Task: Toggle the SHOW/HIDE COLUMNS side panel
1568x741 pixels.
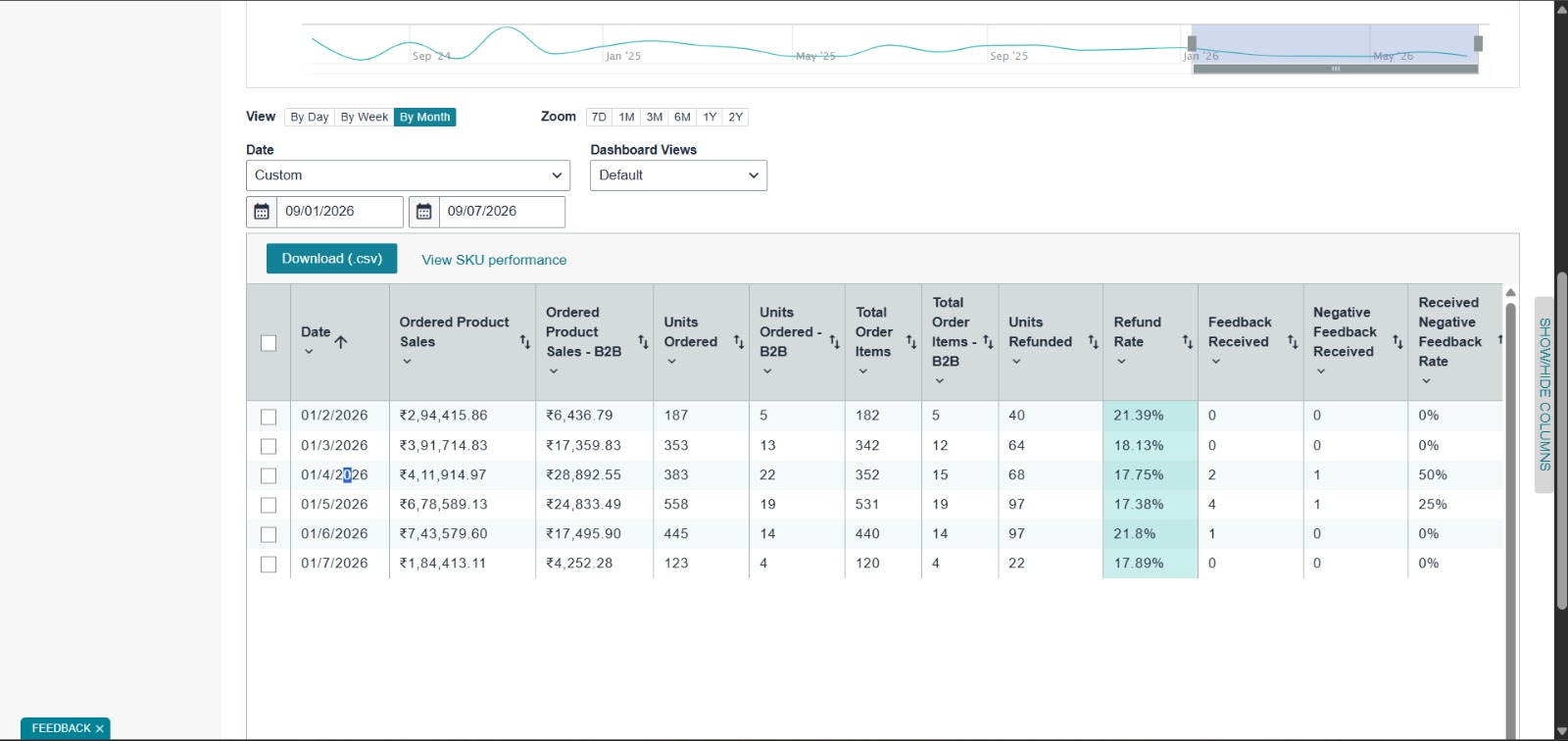Action: click(x=1544, y=394)
